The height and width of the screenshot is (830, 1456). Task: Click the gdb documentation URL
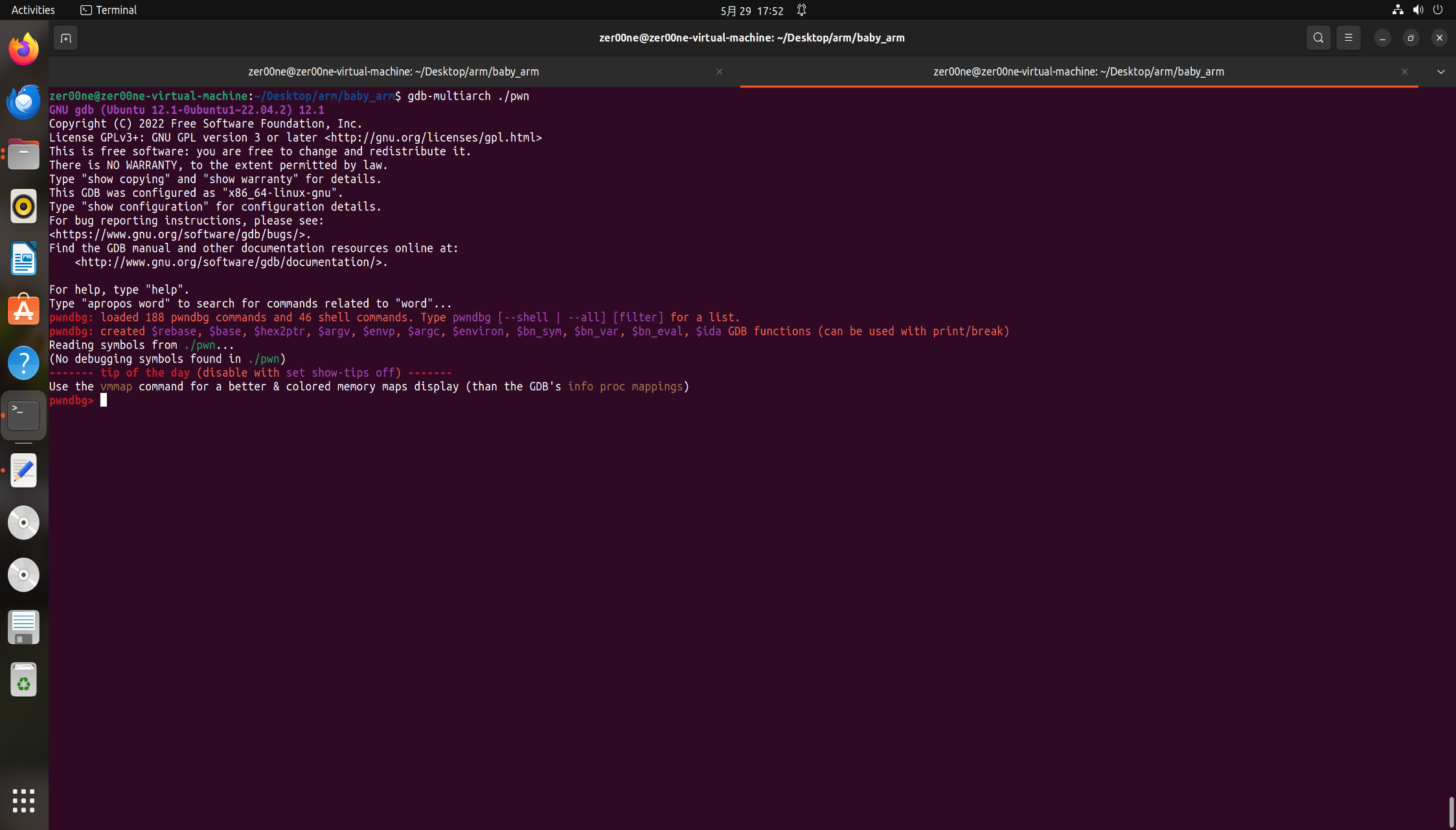click(x=228, y=262)
